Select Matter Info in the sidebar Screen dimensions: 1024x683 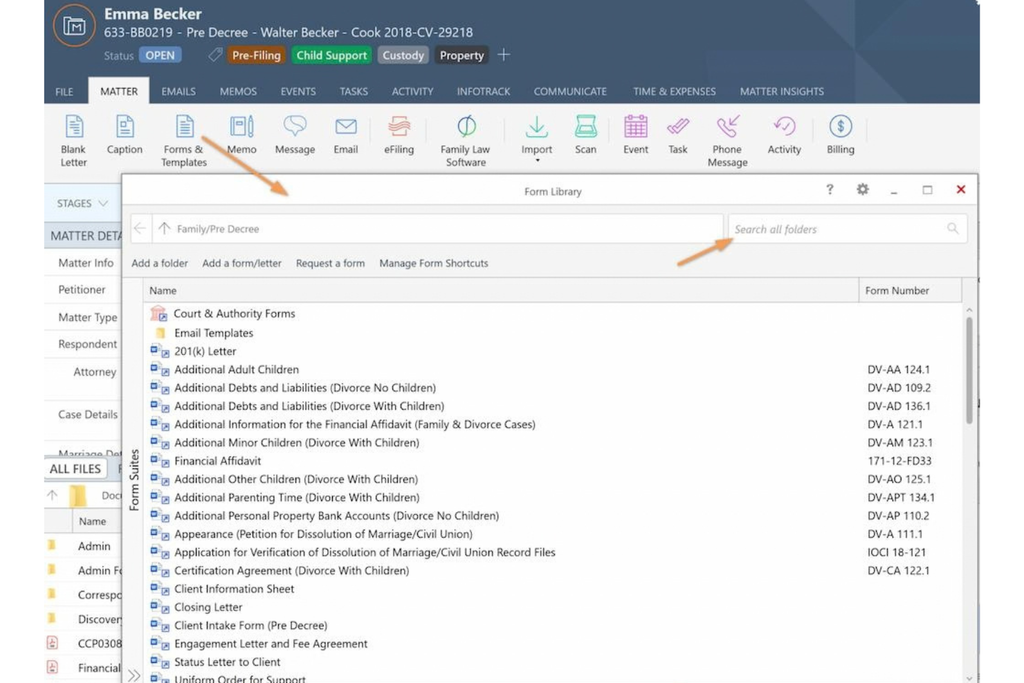click(x=86, y=262)
